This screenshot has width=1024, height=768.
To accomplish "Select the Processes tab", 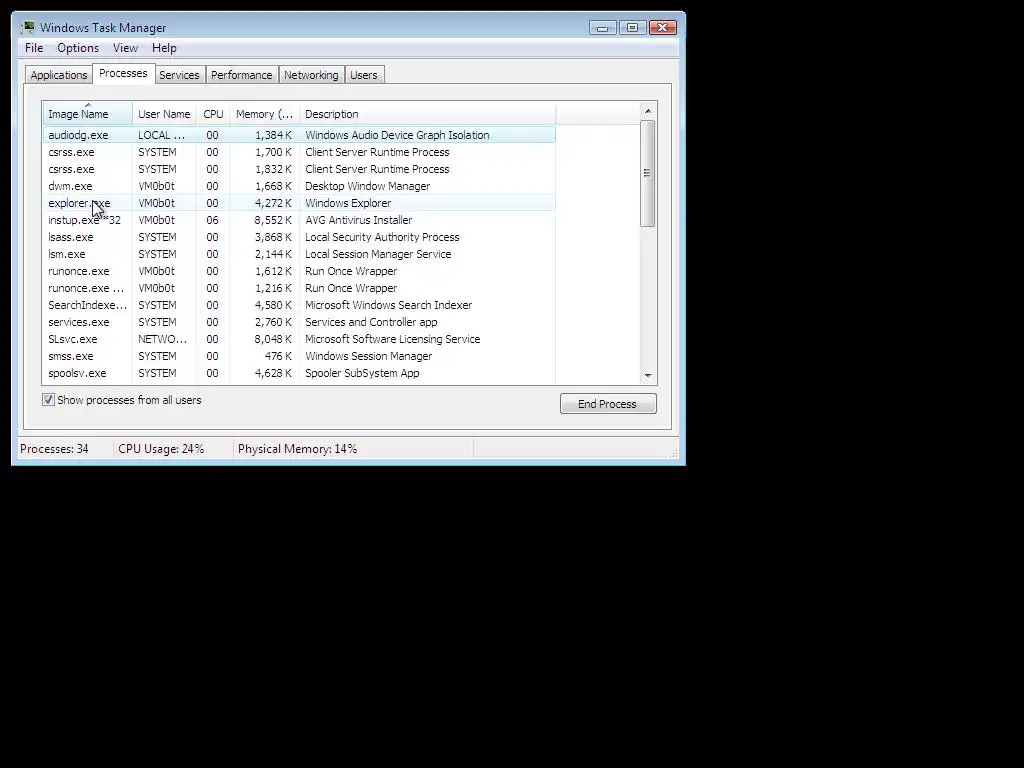I will point(123,73).
